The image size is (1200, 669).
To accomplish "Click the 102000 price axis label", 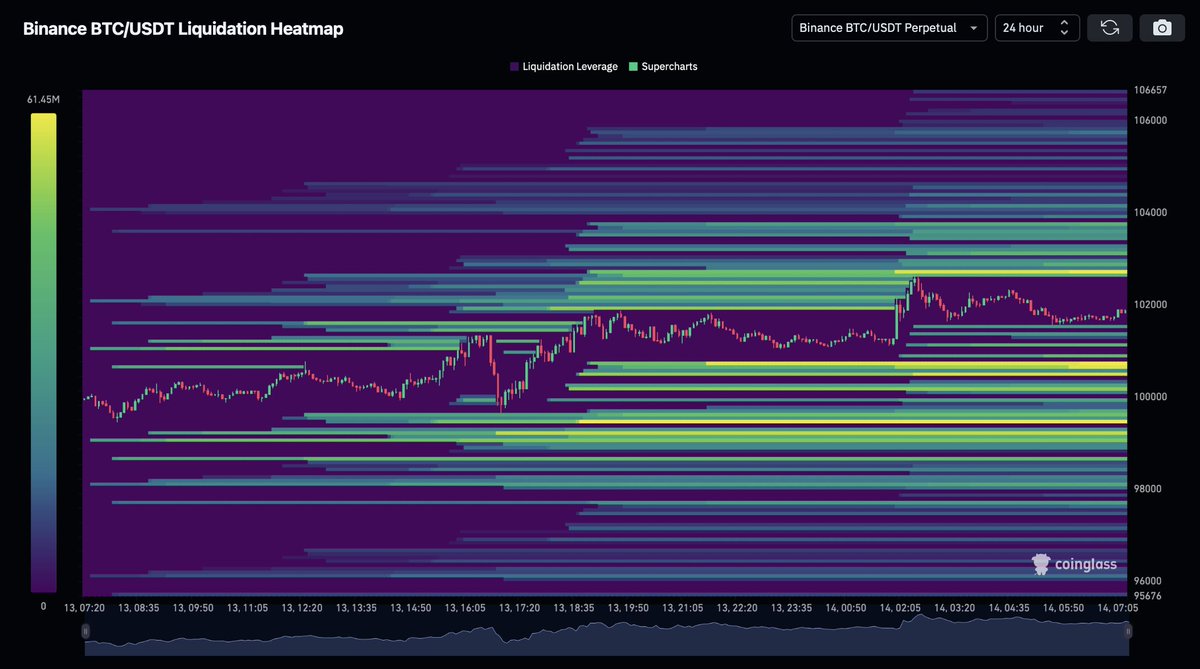I will click(1151, 304).
